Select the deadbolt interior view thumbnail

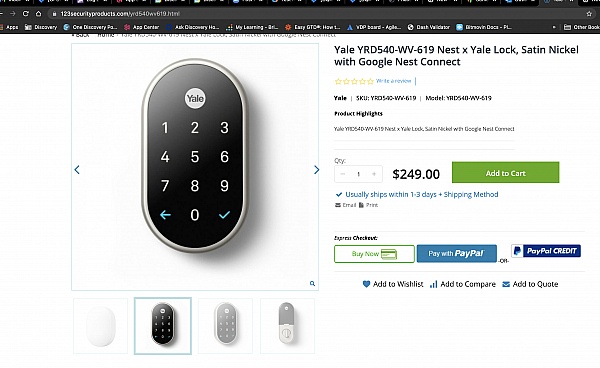[287, 326]
